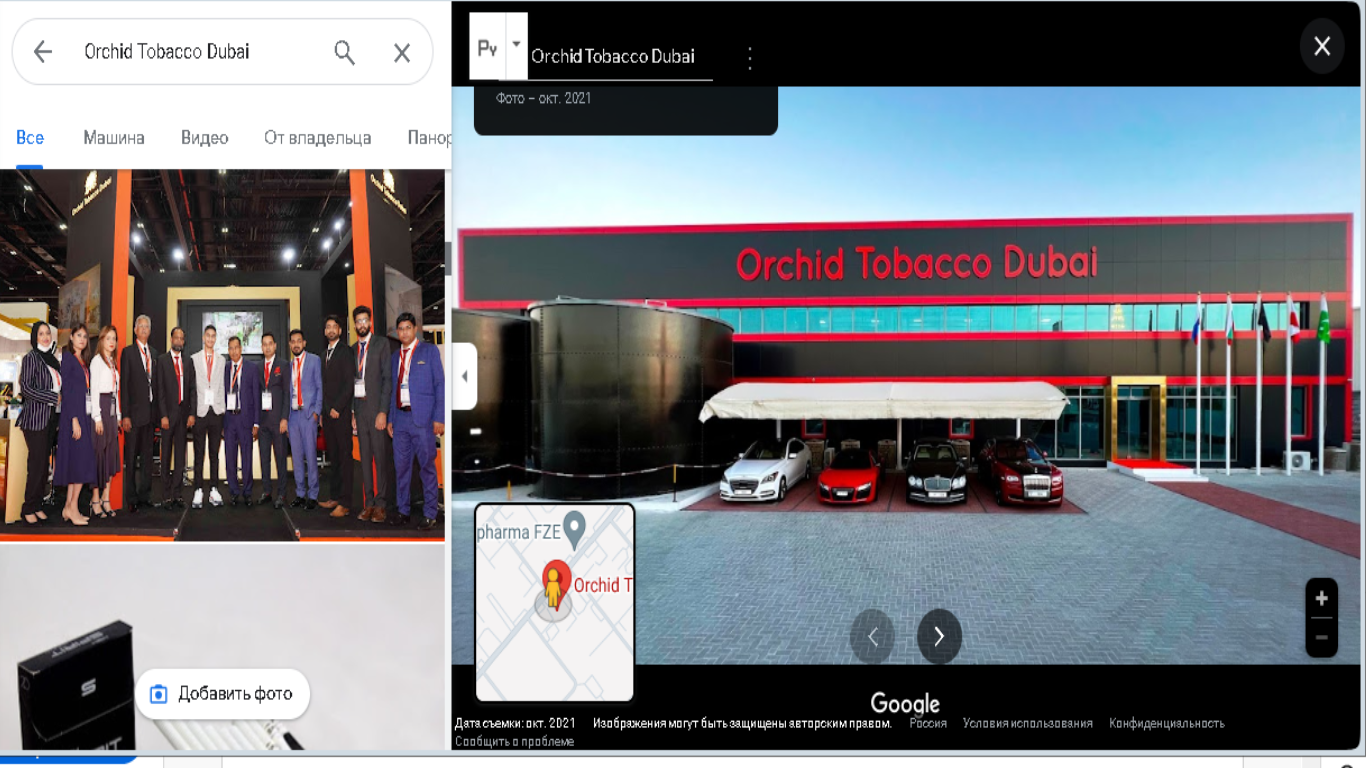
Task: Zoom out with the minus button
Action: pos(1321,637)
